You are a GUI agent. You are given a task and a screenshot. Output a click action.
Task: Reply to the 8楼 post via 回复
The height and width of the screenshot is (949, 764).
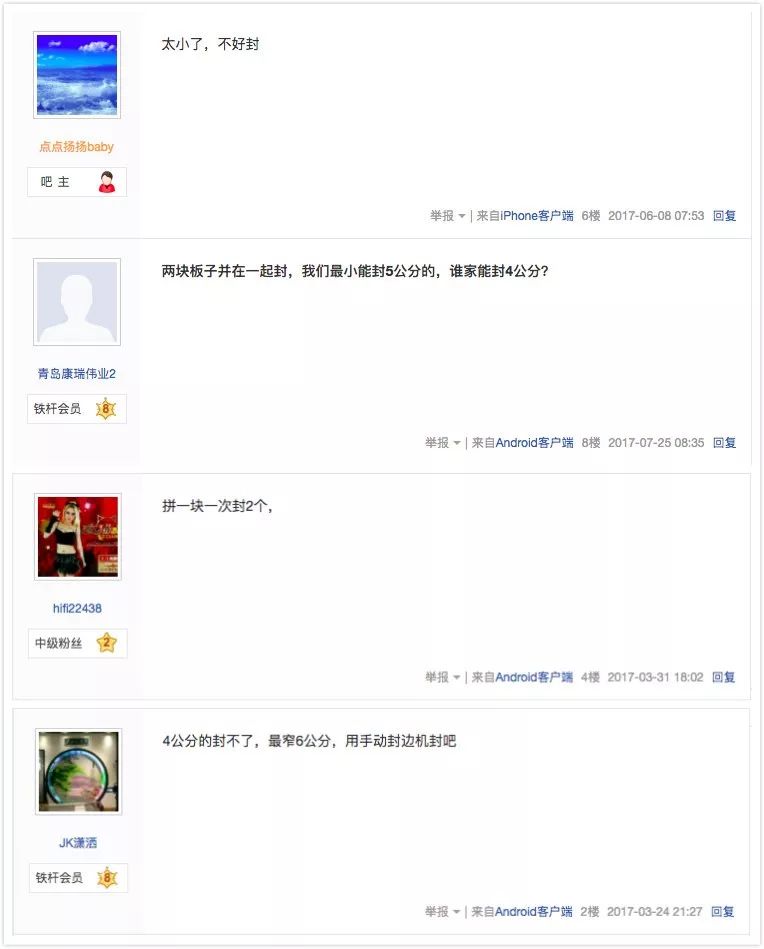[724, 442]
